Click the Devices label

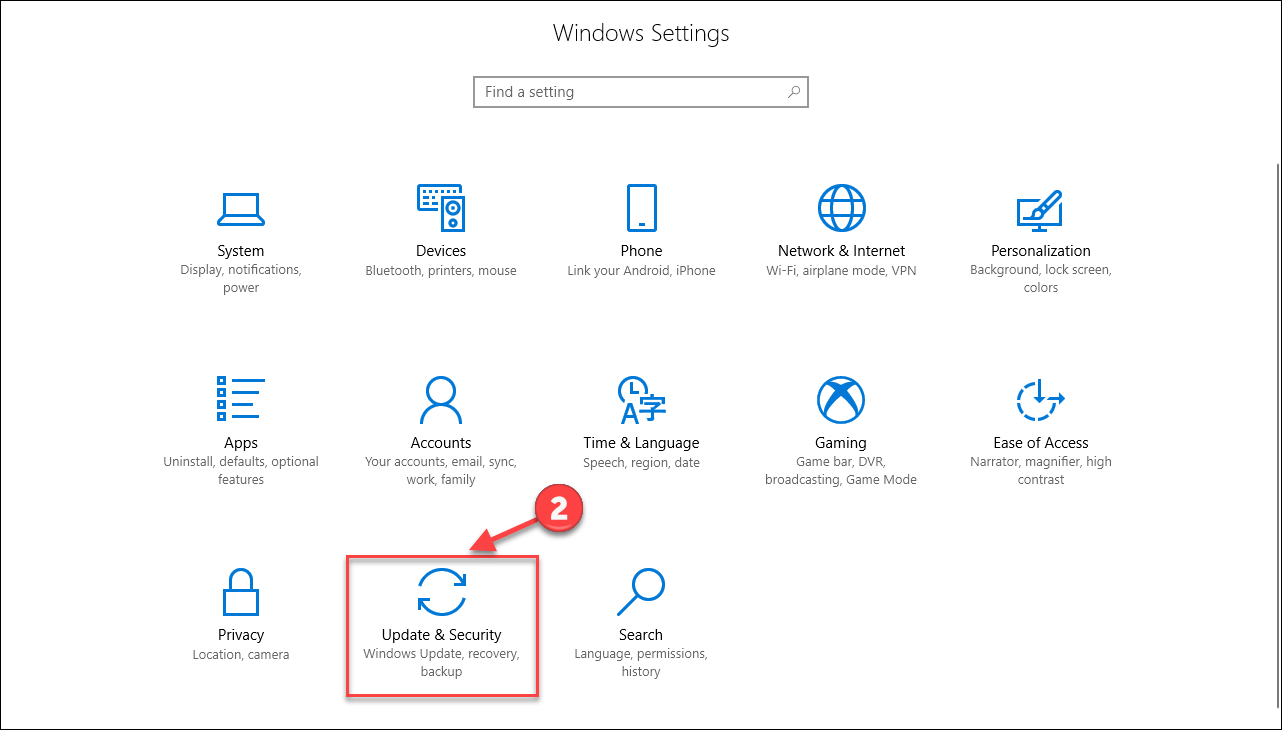441,251
